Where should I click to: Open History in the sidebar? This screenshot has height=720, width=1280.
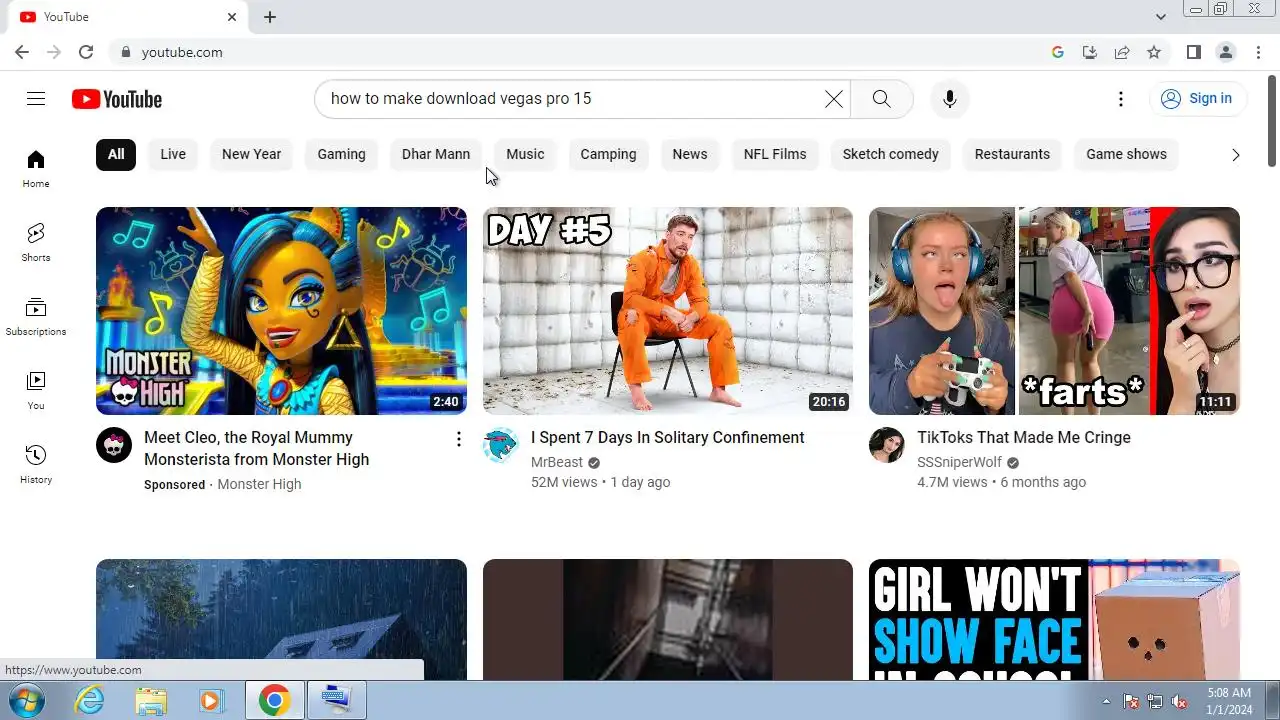click(x=36, y=465)
